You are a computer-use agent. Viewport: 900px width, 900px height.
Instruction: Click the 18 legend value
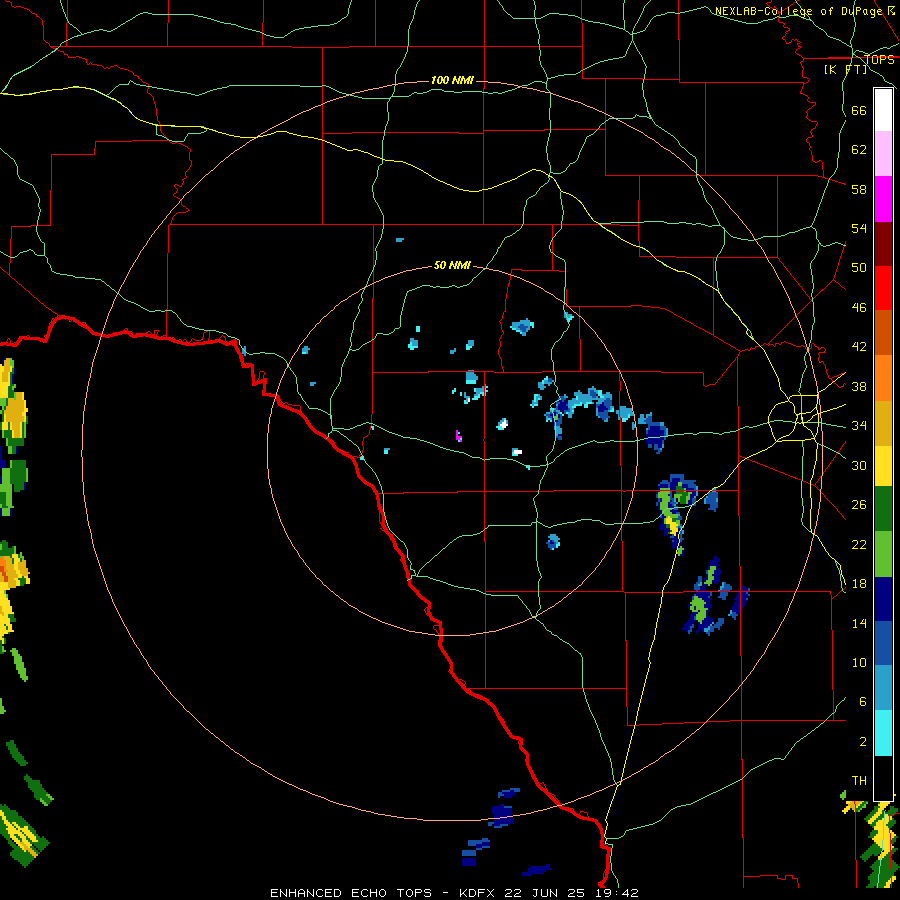859,584
